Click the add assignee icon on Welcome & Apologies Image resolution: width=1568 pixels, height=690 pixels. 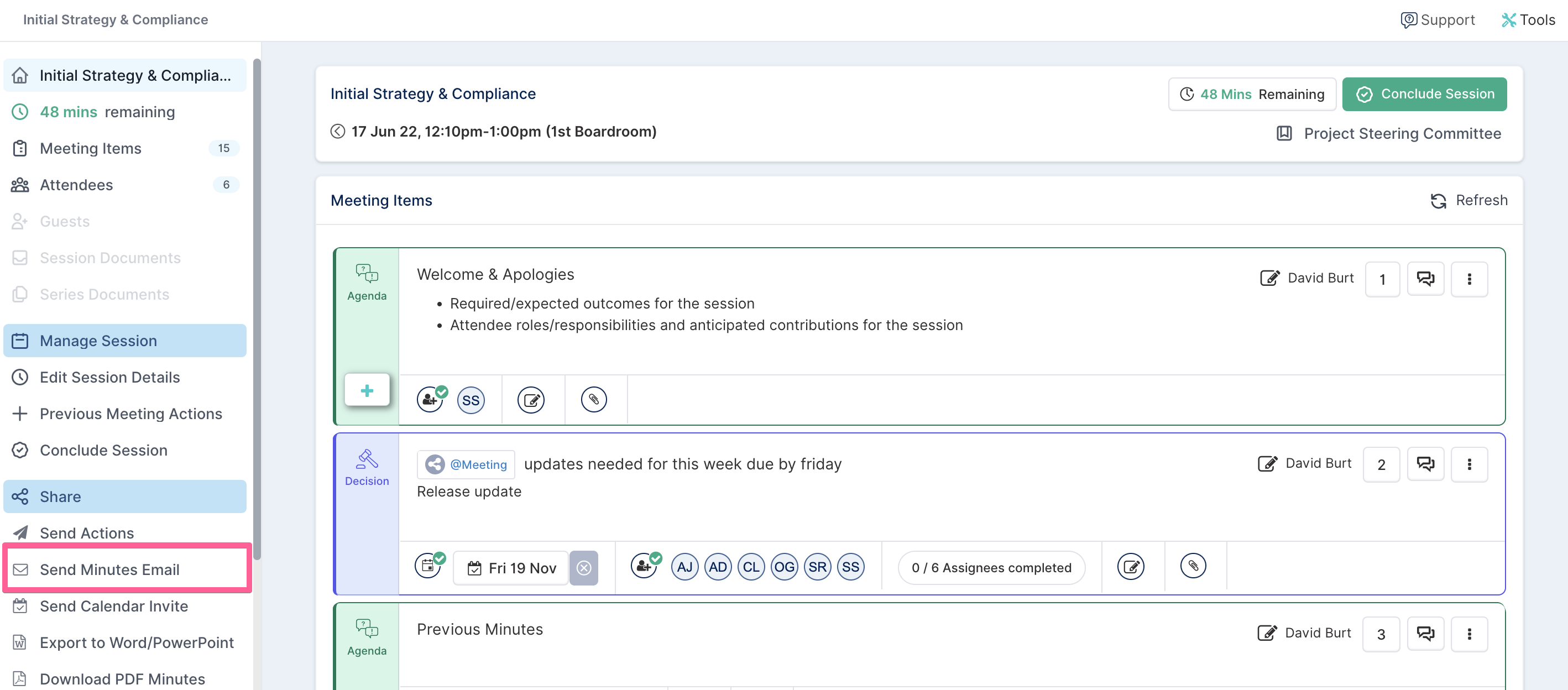pos(431,399)
